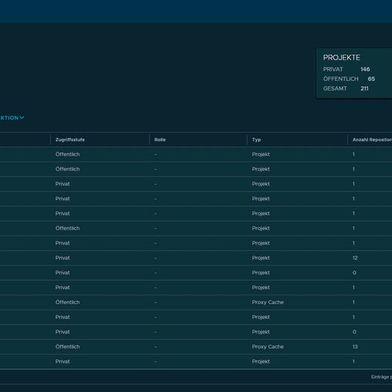Click Projekt type in 12-repositories row

point(261,258)
